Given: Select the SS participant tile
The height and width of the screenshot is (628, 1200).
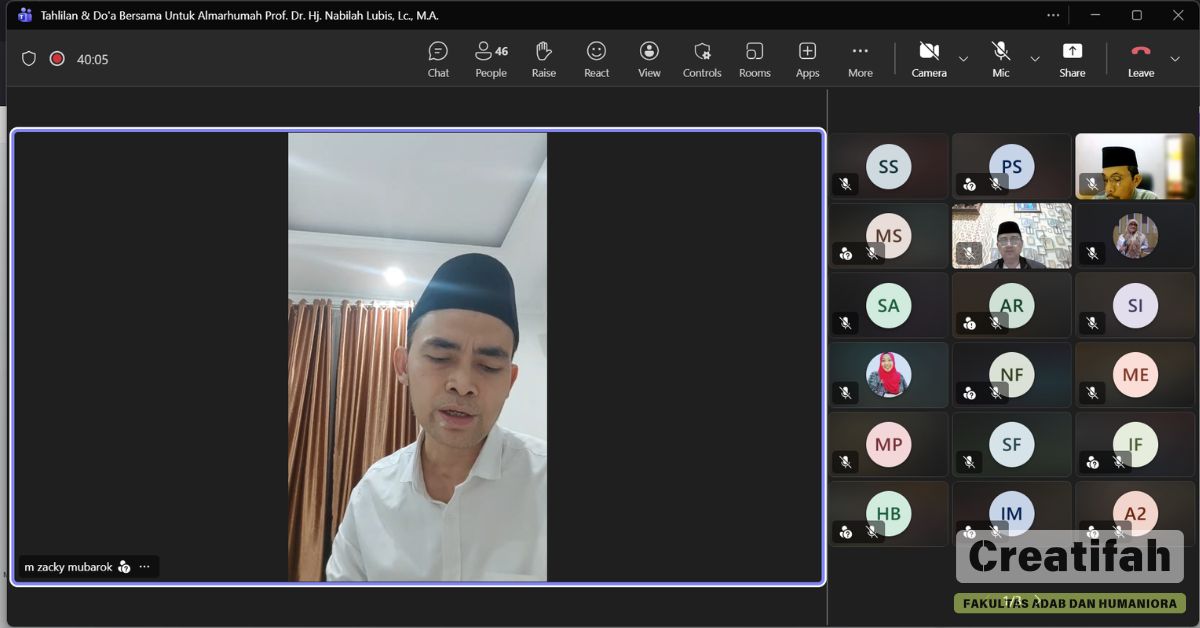Looking at the screenshot, I should [888, 167].
